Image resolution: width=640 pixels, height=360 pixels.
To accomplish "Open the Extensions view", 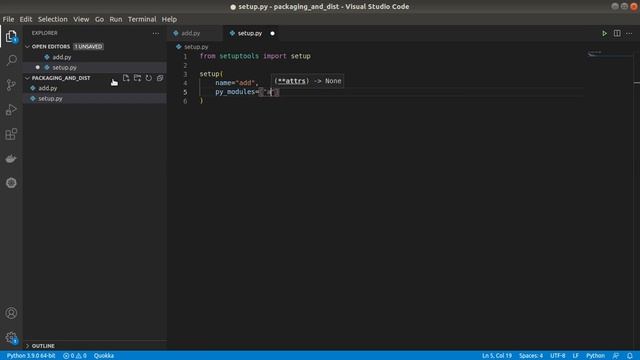I will [x=11, y=134].
